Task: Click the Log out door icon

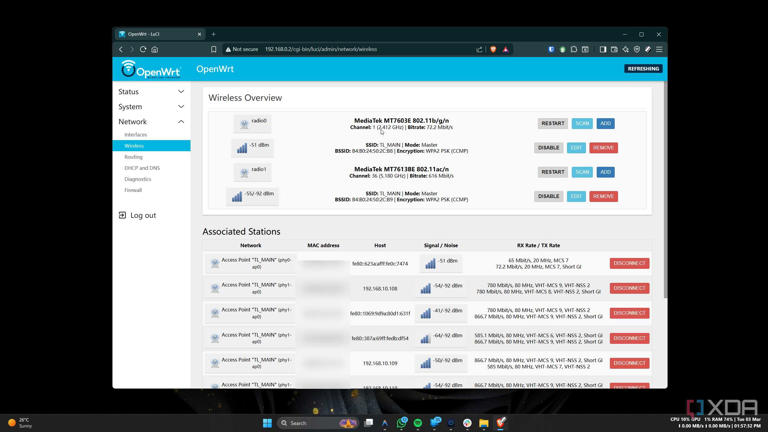Action: 122,215
